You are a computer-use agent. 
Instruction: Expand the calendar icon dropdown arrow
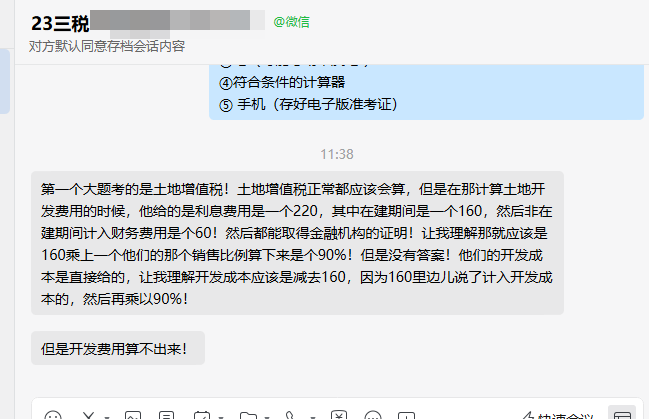click(221, 417)
